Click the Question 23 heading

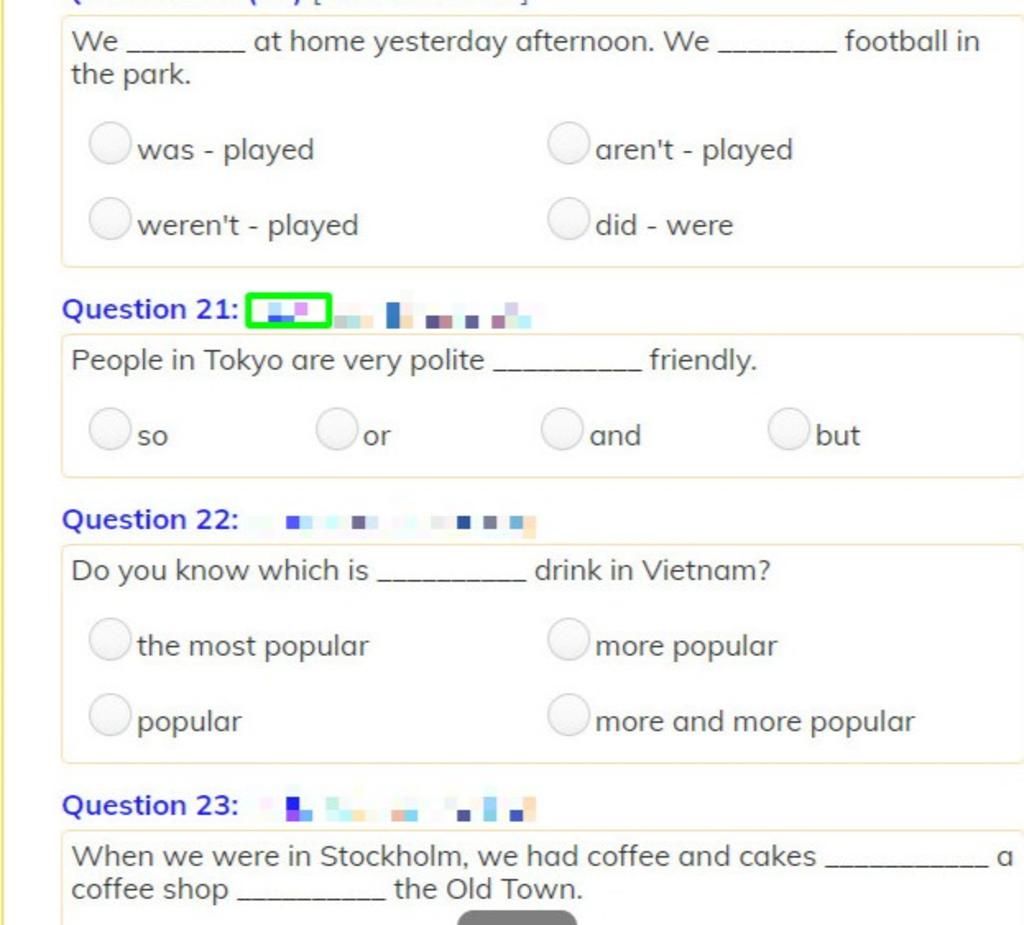tap(150, 805)
